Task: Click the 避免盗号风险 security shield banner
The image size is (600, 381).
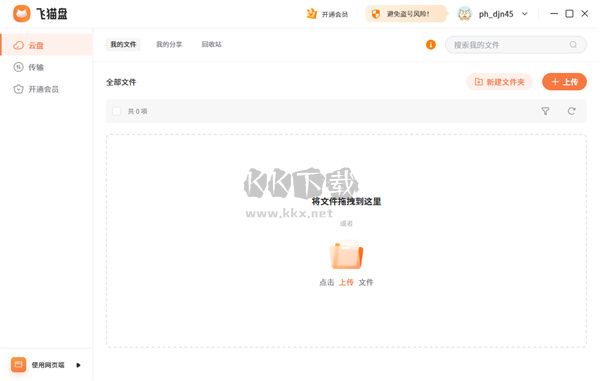Action: click(406, 14)
